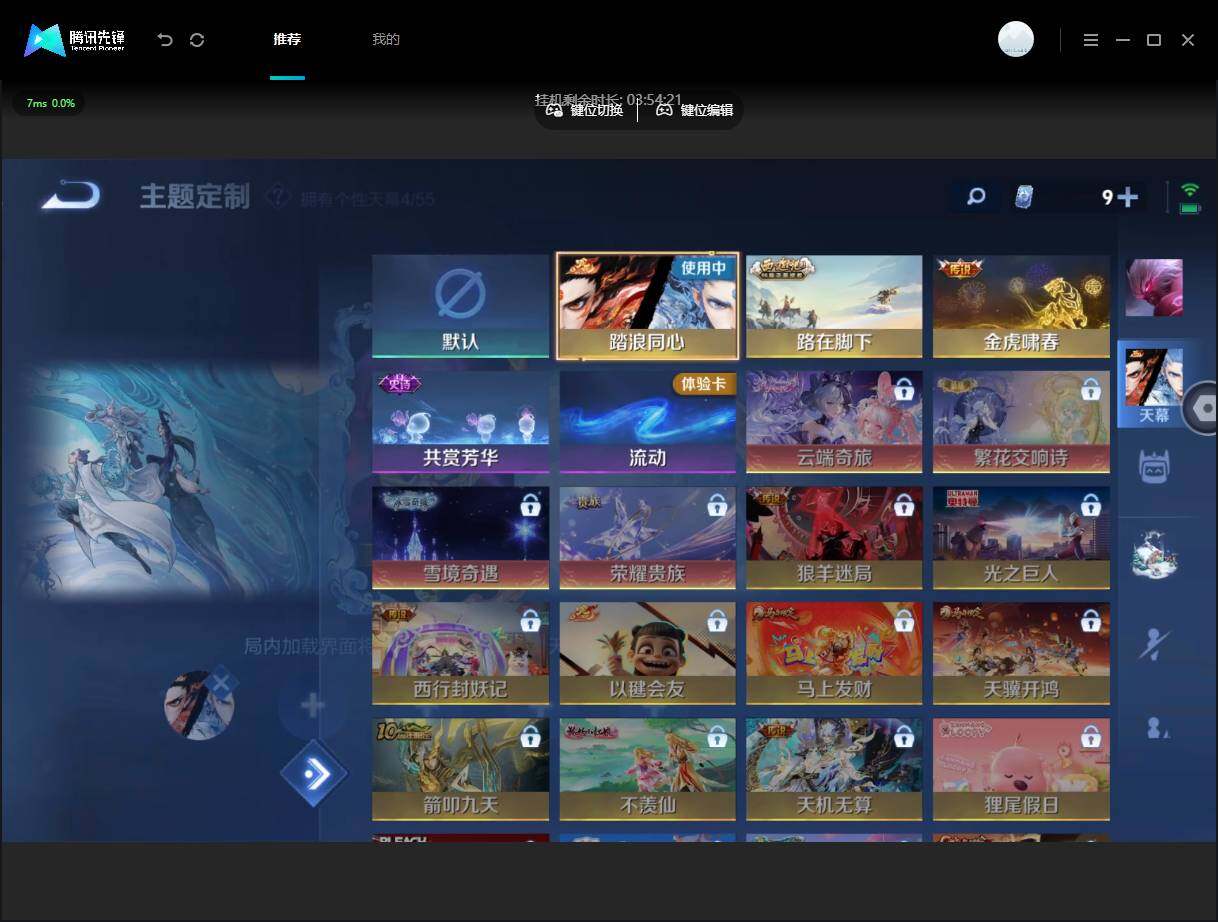
Task: Open the search magnifier in game
Action: coord(976,197)
